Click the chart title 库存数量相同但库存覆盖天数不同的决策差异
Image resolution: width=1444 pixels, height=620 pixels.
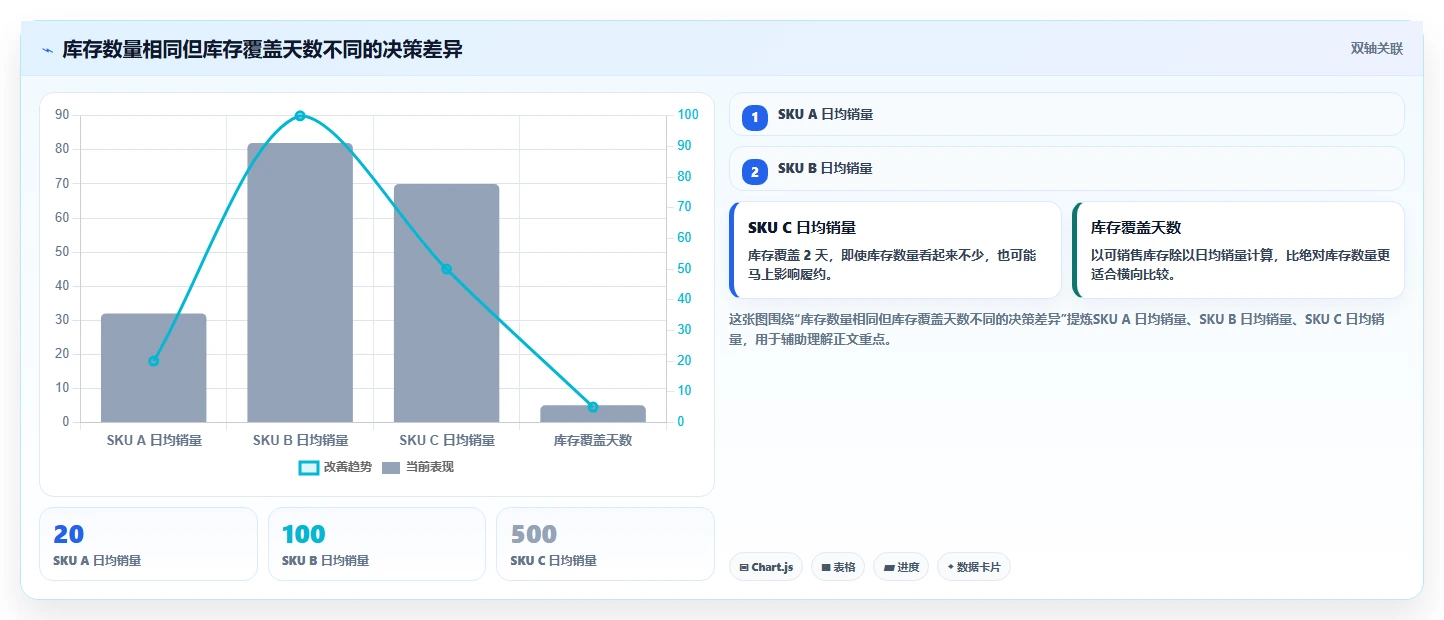(262, 50)
